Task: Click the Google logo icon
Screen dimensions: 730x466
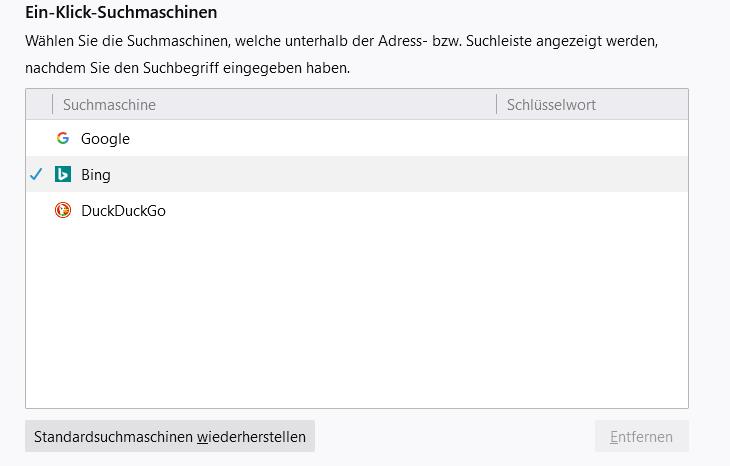Action: click(x=63, y=138)
